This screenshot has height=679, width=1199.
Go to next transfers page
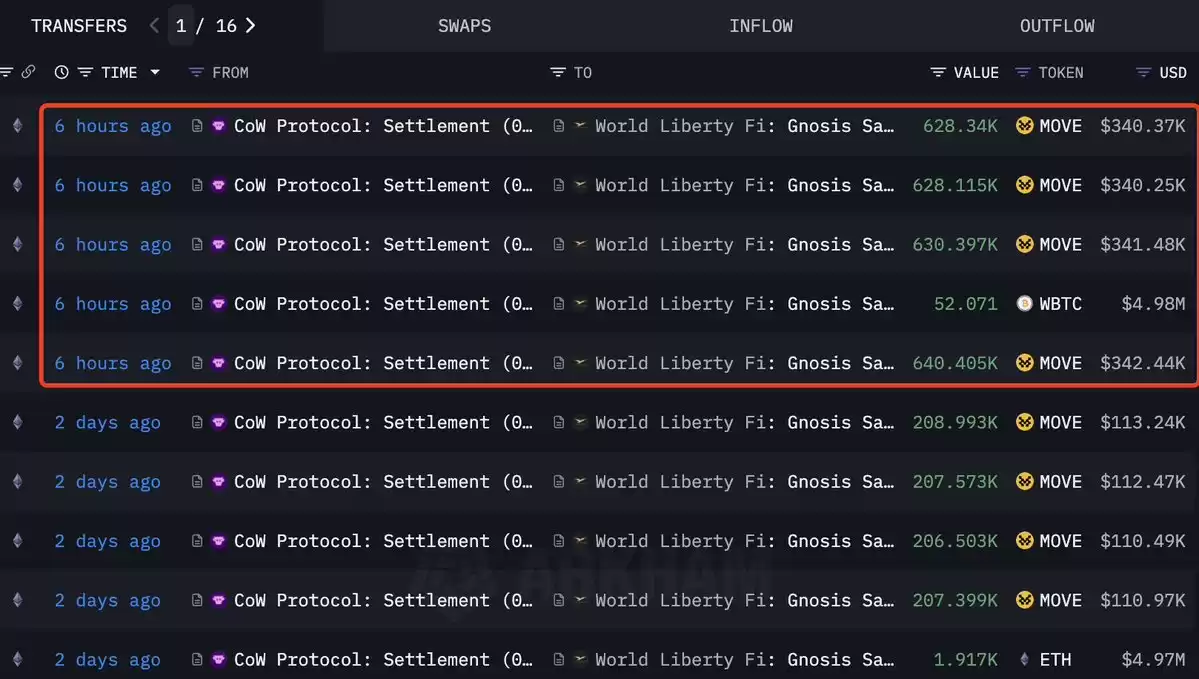(x=250, y=25)
